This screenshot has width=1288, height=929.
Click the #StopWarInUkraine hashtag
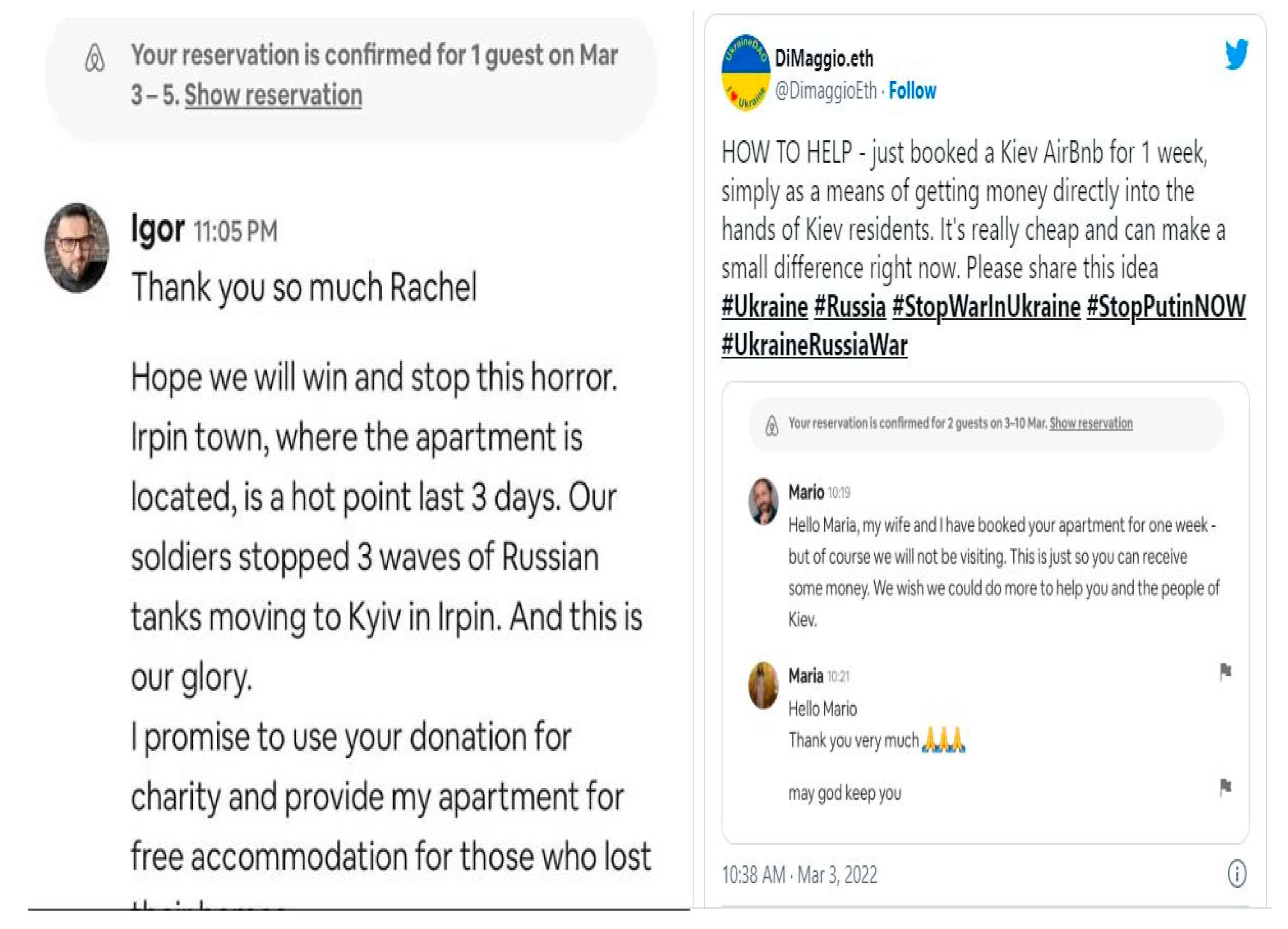(x=986, y=307)
